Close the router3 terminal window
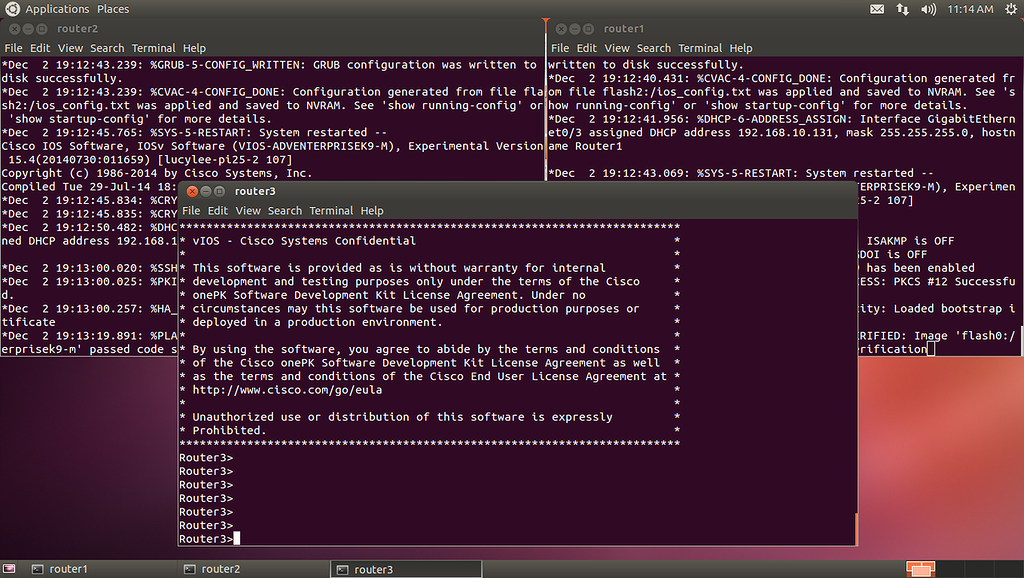Screen dimensions: 1024x578 tap(192, 191)
